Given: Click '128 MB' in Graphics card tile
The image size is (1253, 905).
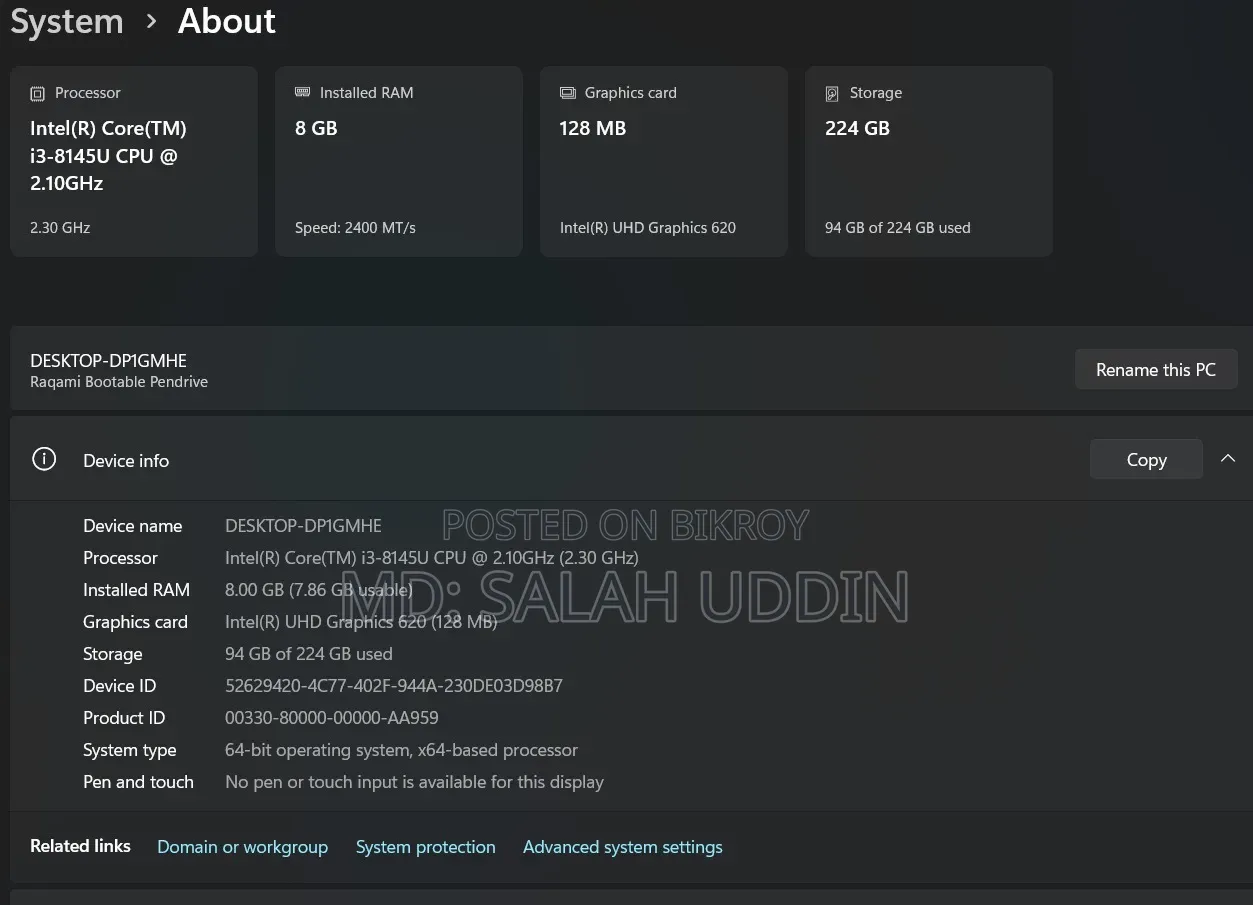Looking at the screenshot, I should (x=593, y=128).
